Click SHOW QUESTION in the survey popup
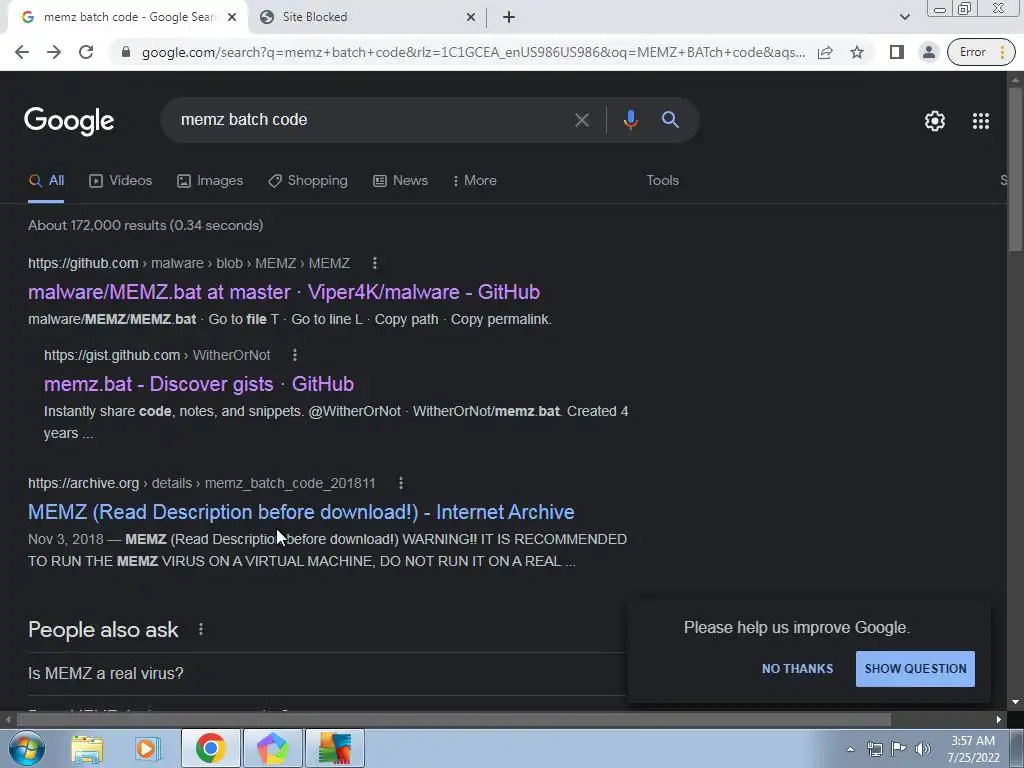Image resolution: width=1024 pixels, height=768 pixels. [915, 669]
